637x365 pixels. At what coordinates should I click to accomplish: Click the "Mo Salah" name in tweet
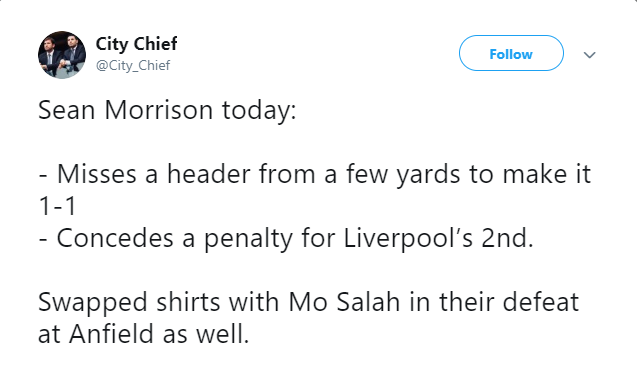pos(344,302)
